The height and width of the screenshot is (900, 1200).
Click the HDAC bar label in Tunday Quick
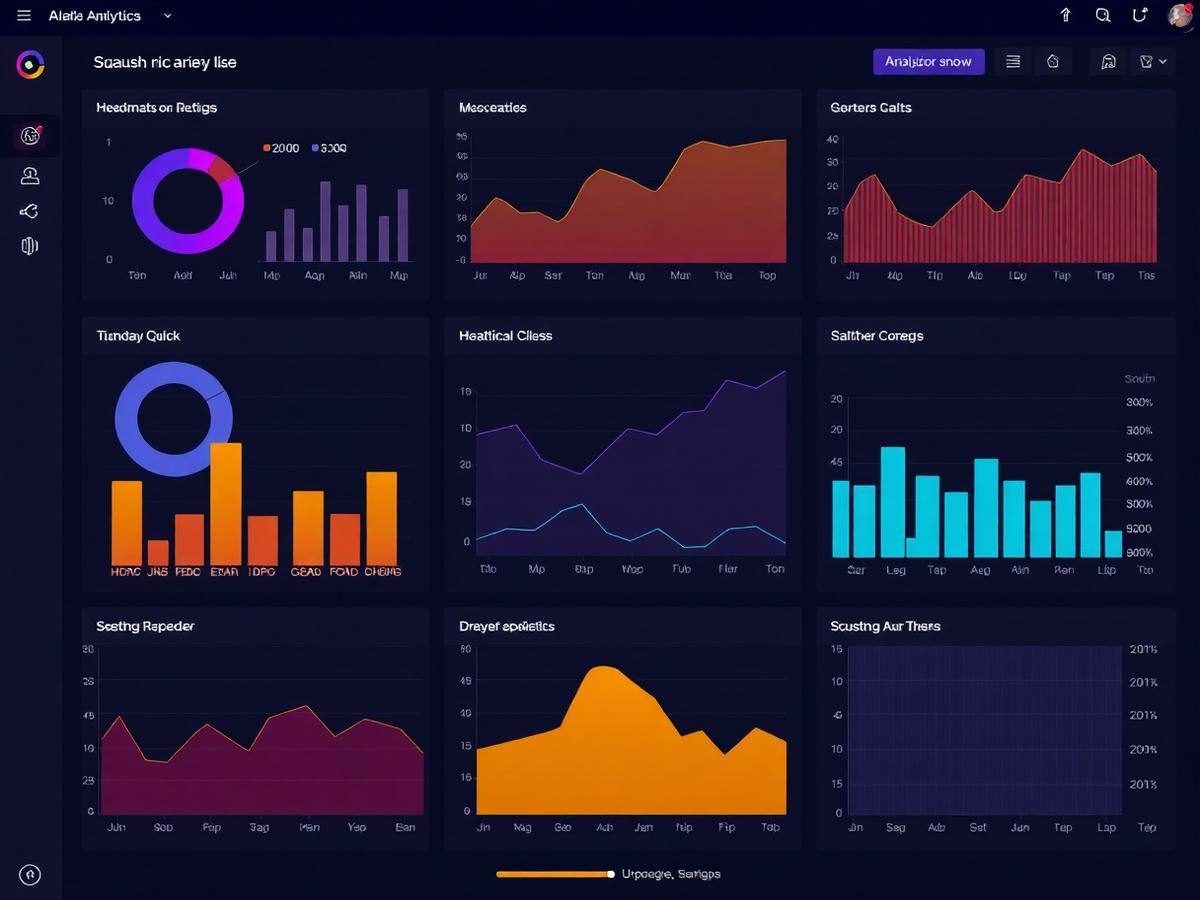coord(126,572)
